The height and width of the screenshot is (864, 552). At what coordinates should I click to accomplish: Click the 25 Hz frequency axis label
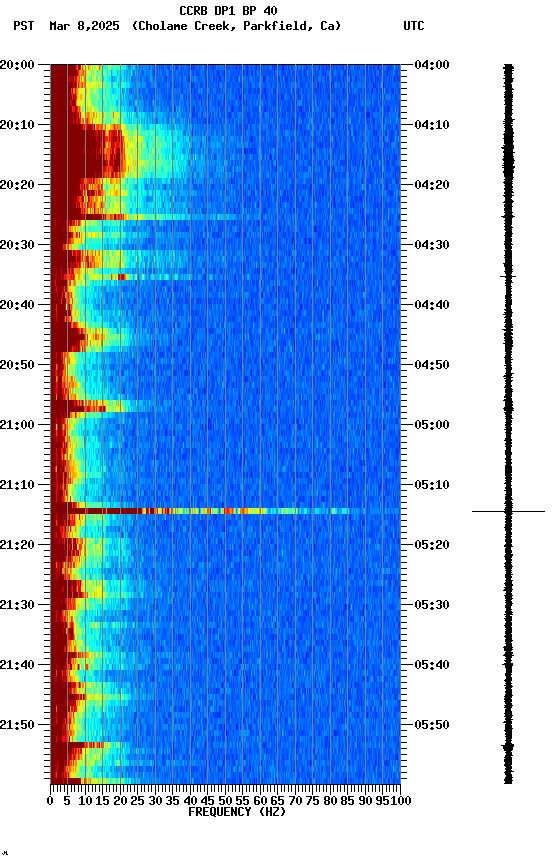coord(138,802)
